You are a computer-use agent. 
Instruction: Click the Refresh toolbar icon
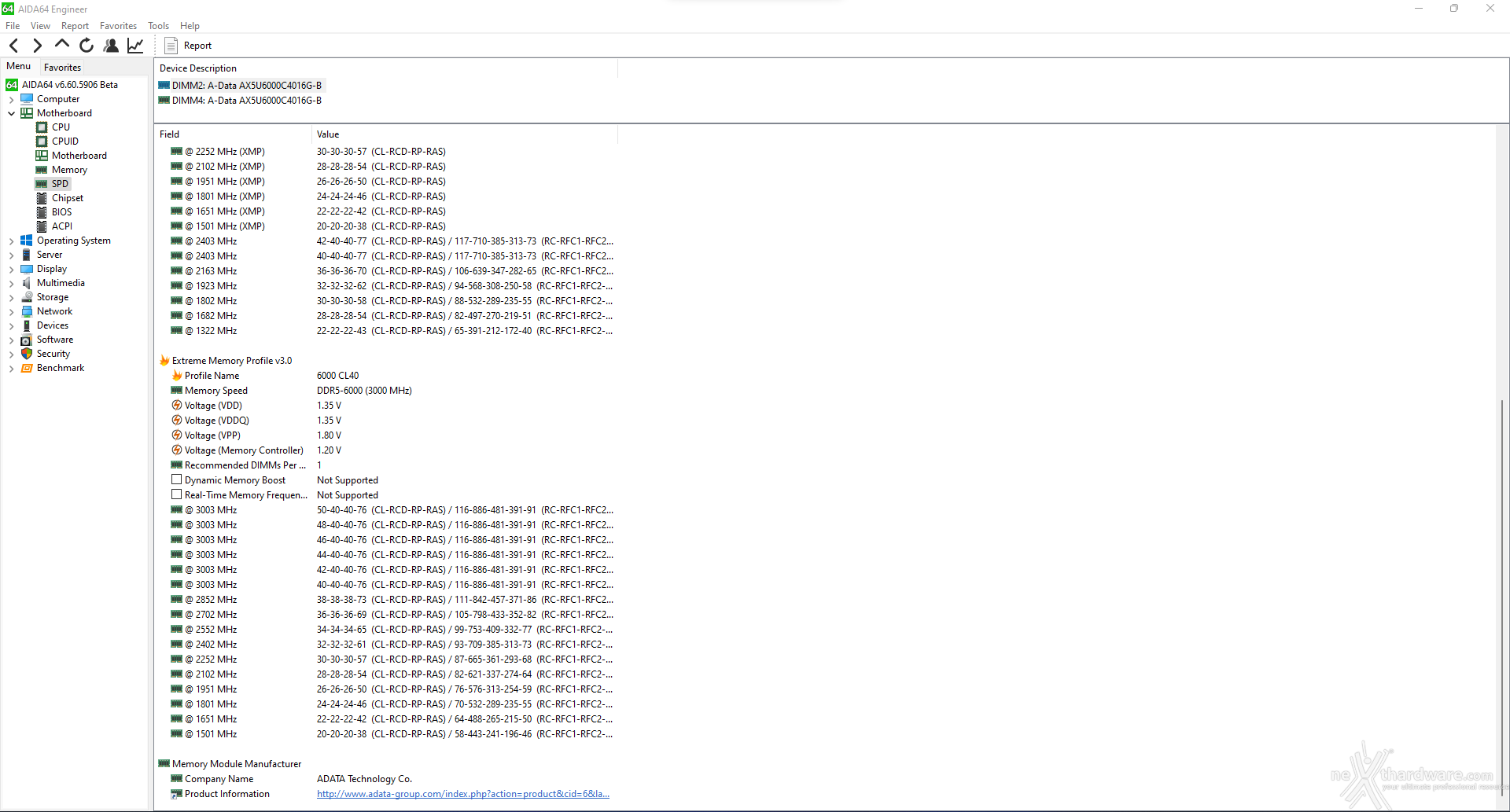pyautogui.click(x=87, y=46)
